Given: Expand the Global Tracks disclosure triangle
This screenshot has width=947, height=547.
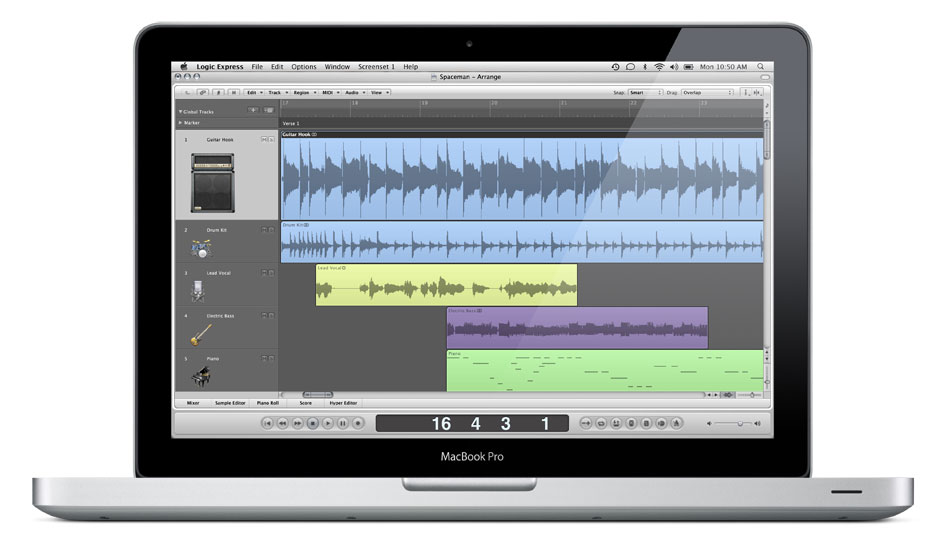Looking at the screenshot, I should [181, 112].
